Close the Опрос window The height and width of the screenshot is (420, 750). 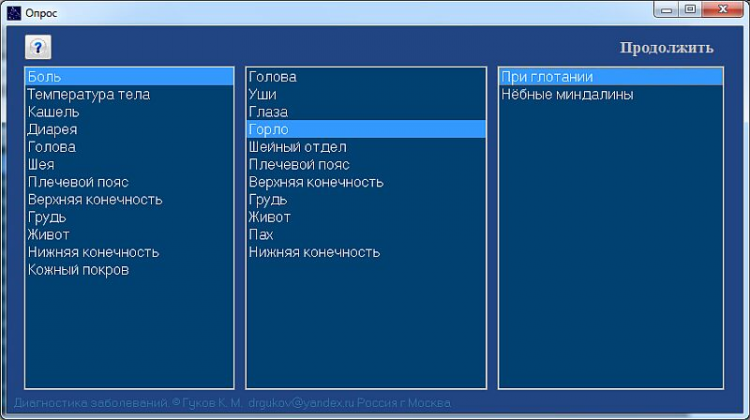(723, 9)
